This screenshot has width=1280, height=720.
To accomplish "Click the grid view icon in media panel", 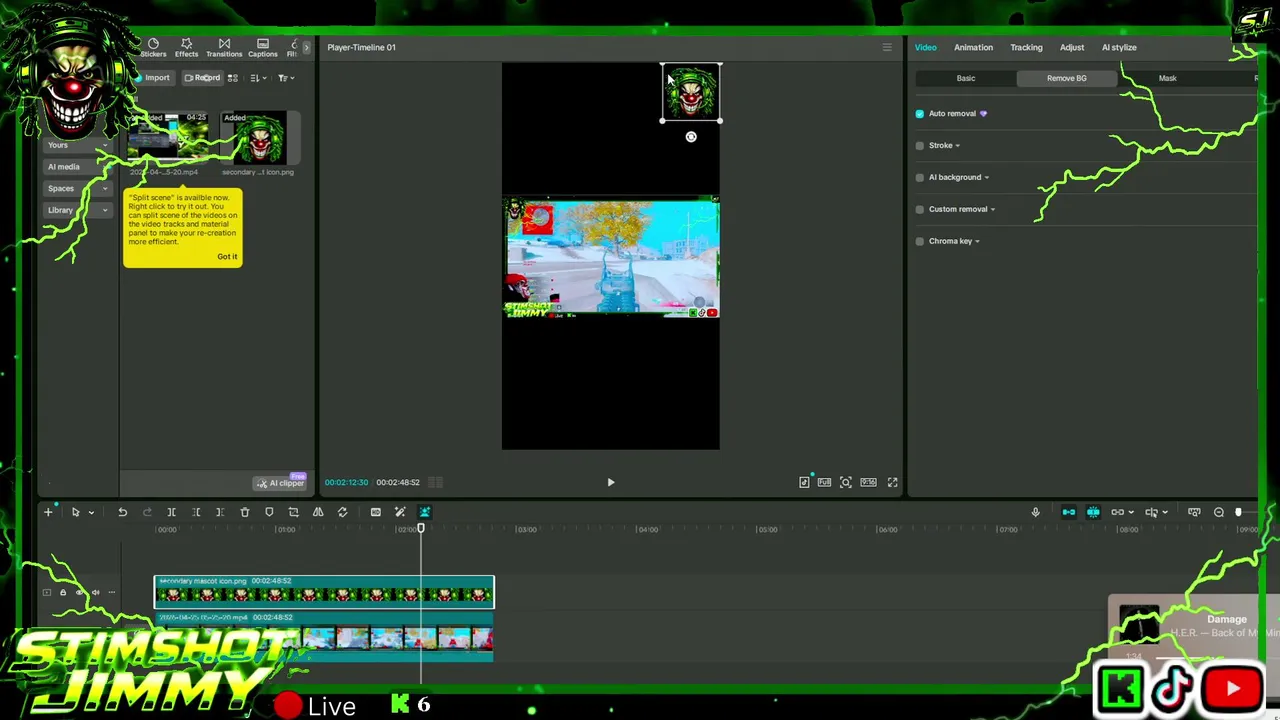I will tap(233, 78).
